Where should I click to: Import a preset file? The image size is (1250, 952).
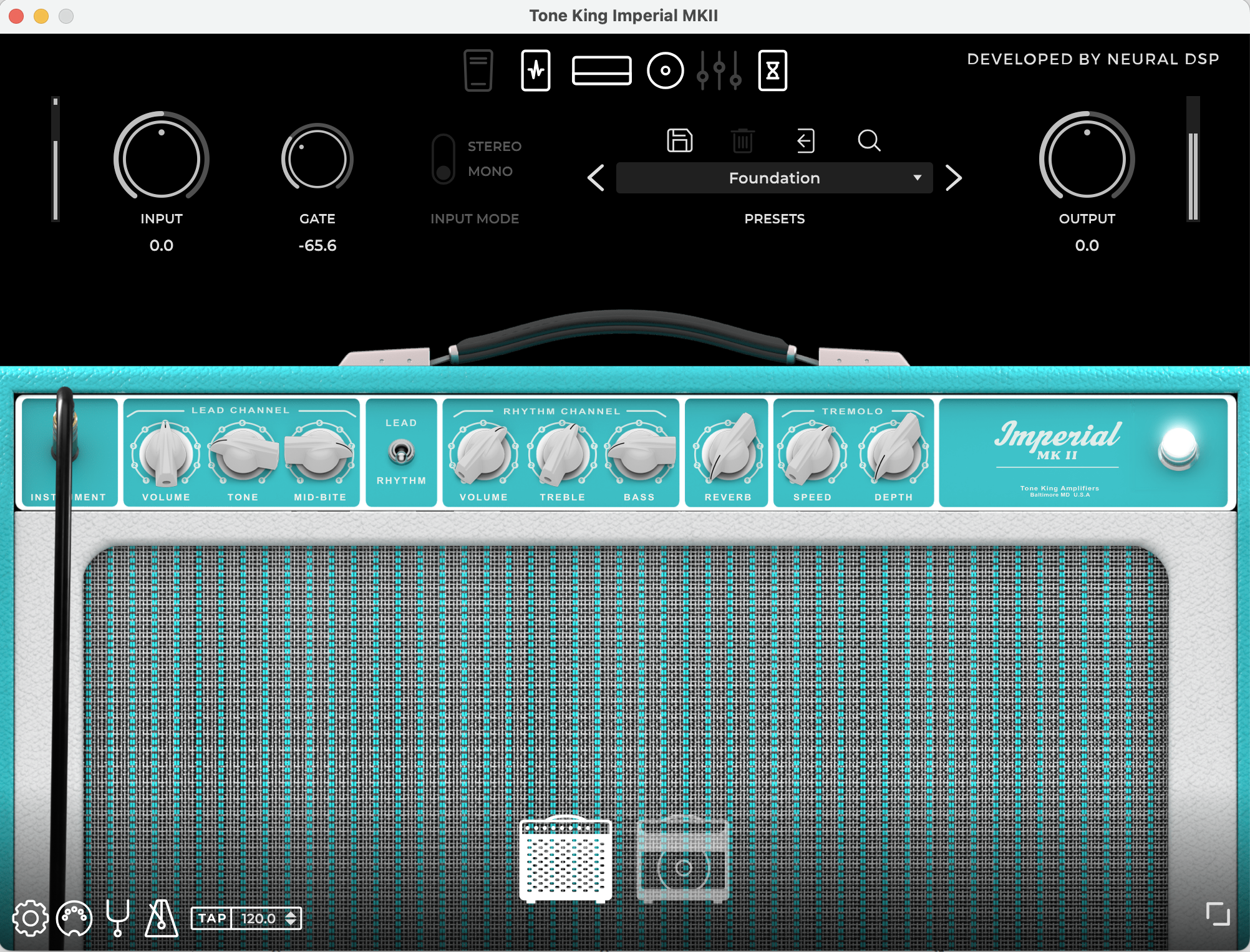click(805, 140)
